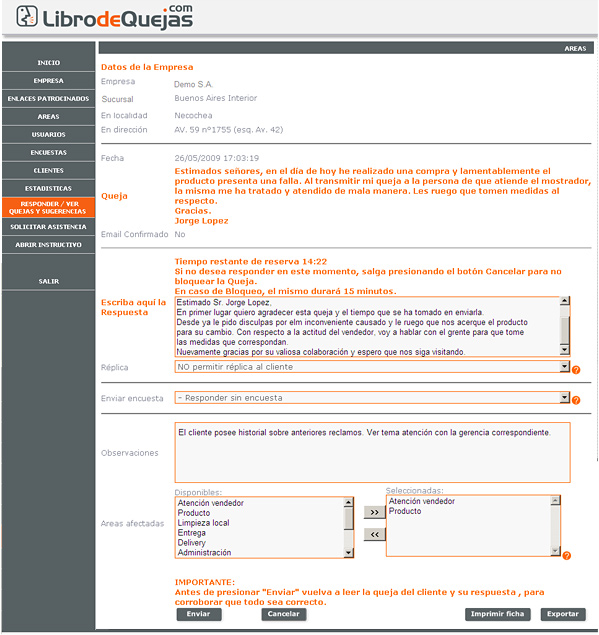The width and height of the screenshot is (599, 635).
Task: View ESTADISTICAS section
Action: pyautogui.click(x=49, y=188)
